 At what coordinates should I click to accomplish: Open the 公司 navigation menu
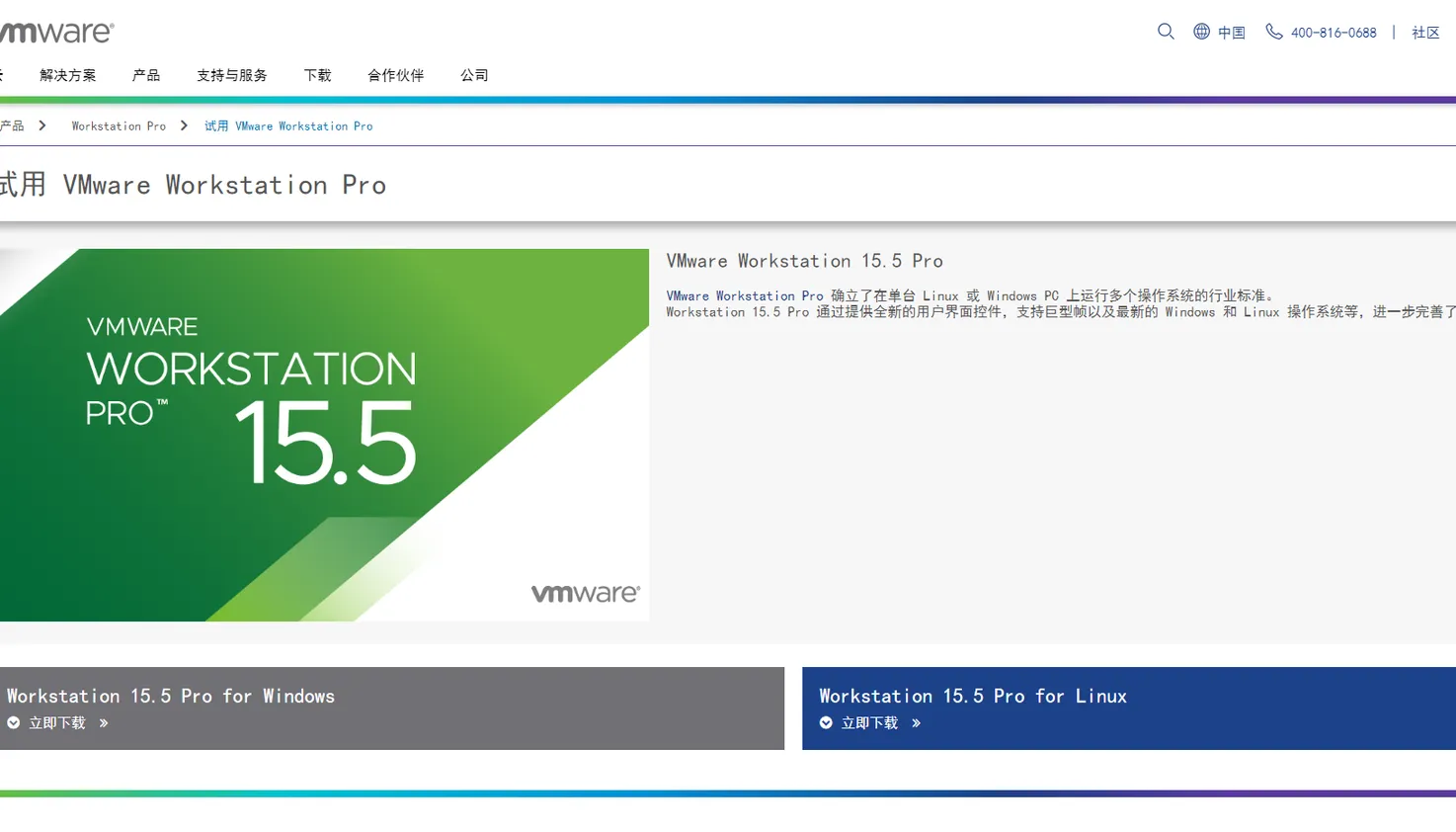(474, 75)
